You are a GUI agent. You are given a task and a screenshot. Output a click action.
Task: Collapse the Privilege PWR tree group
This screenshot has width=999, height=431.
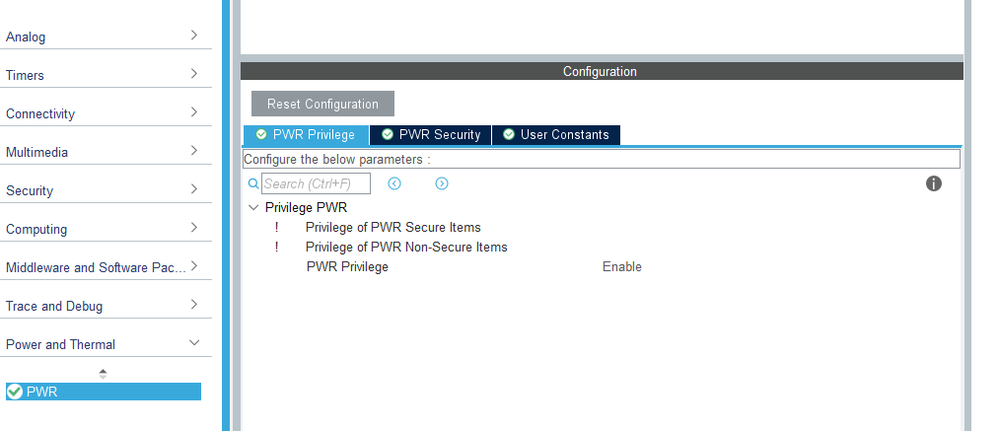[253, 208]
